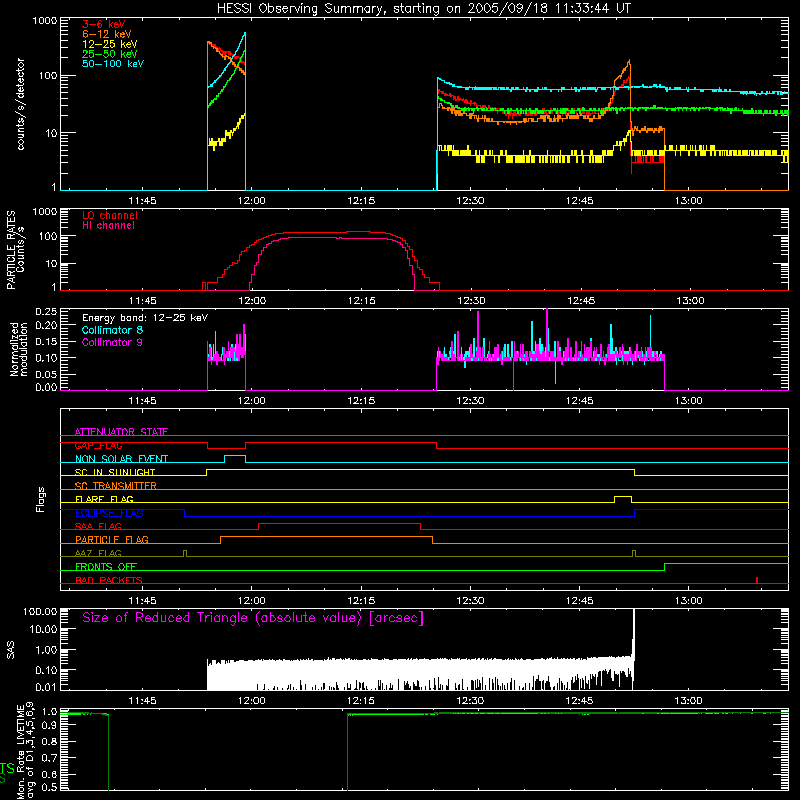
Task: Click the counts/s/detector axis label
Action: pyautogui.click(x=21, y=104)
